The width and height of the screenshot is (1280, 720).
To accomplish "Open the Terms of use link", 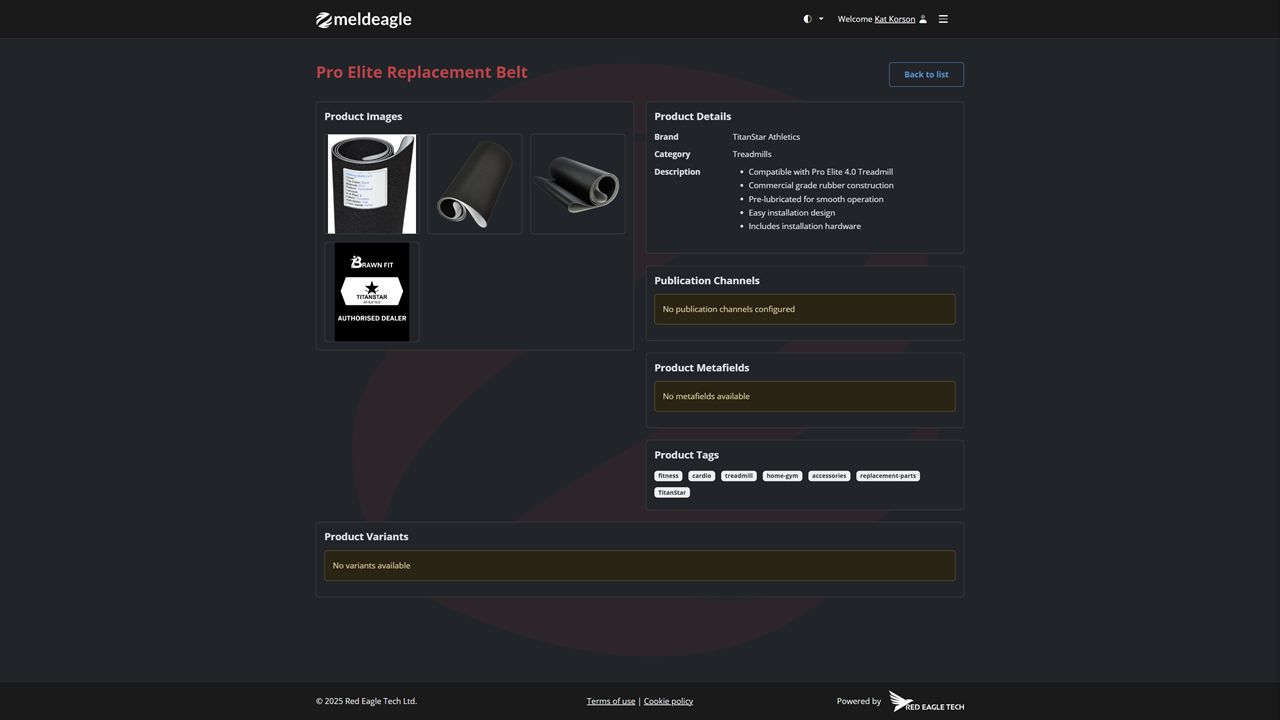I will point(611,701).
